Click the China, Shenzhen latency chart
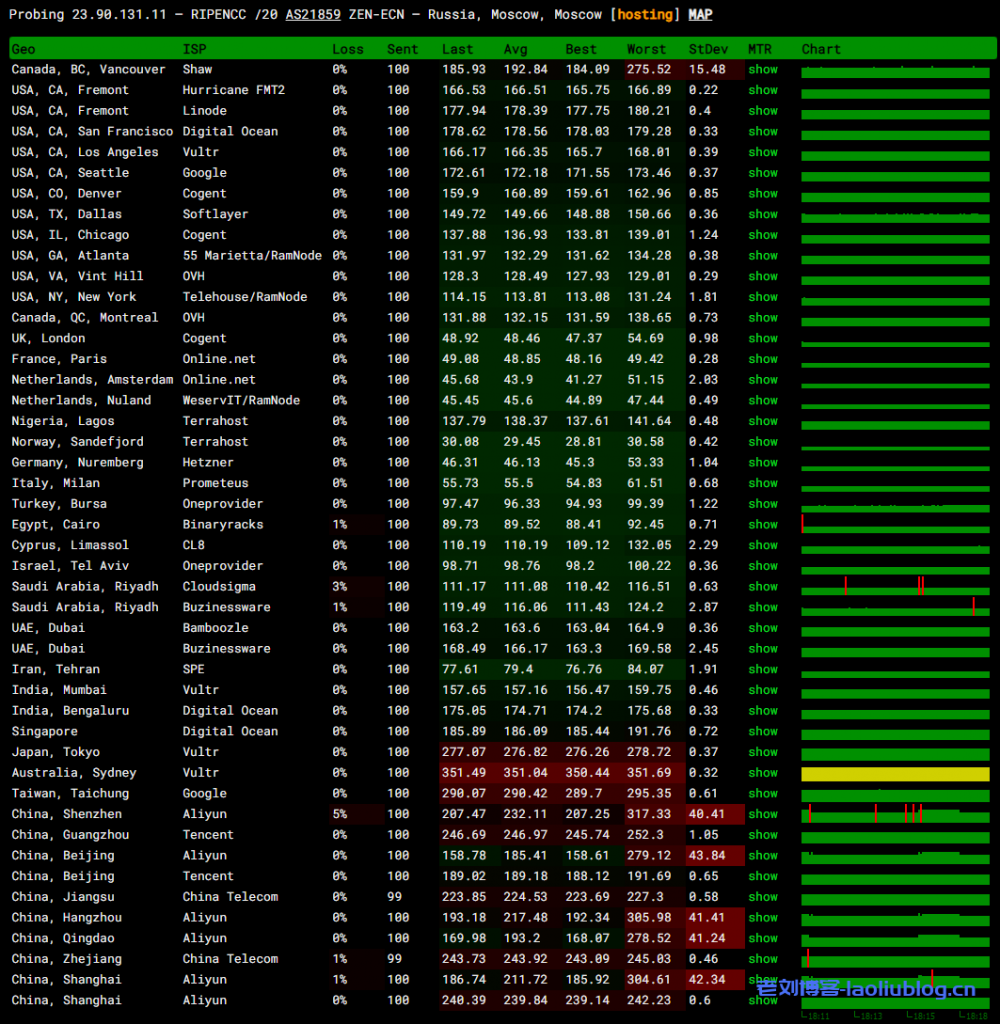 click(895, 814)
